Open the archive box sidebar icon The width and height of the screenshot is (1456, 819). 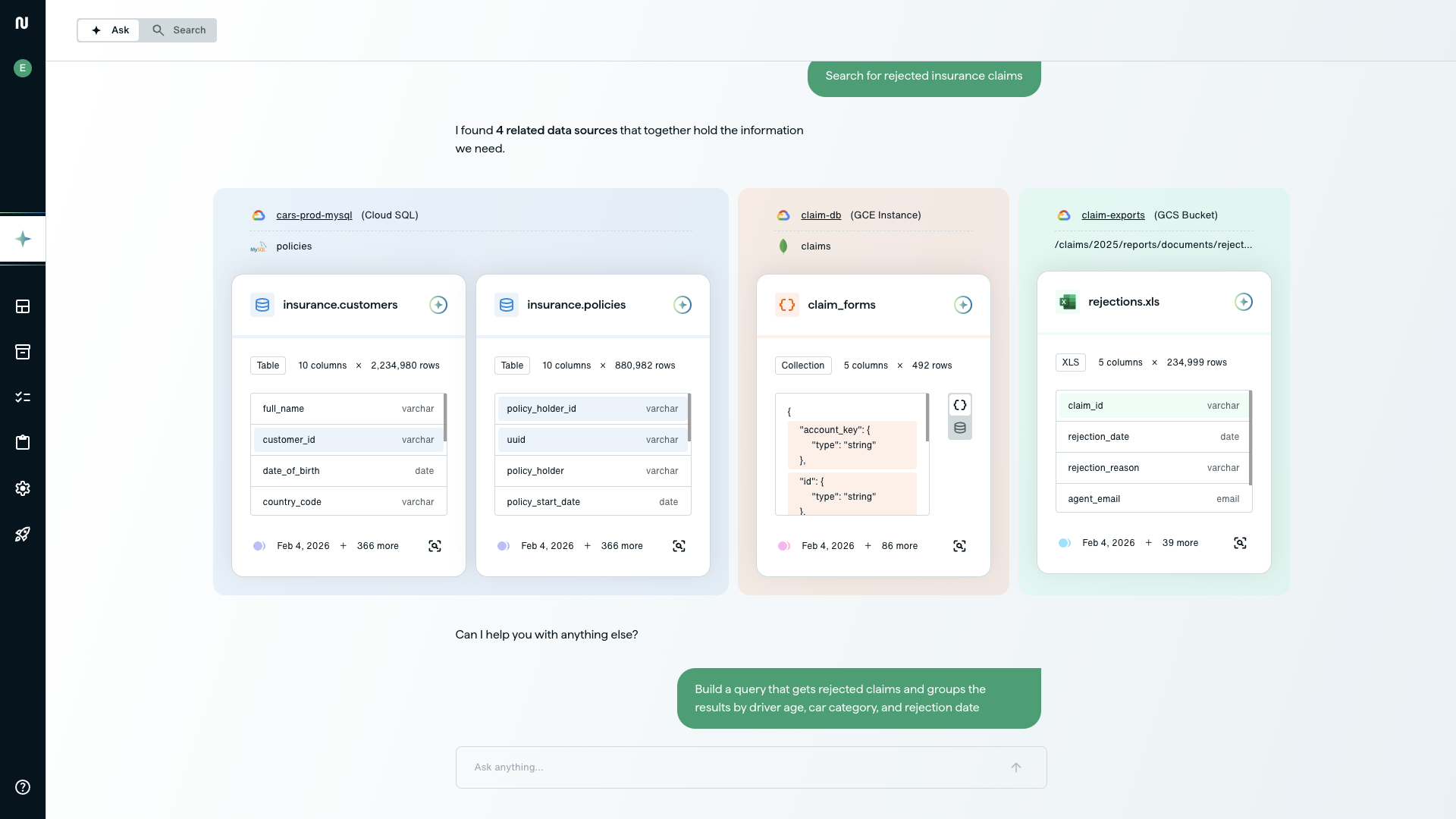pyautogui.click(x=23, y=352)
